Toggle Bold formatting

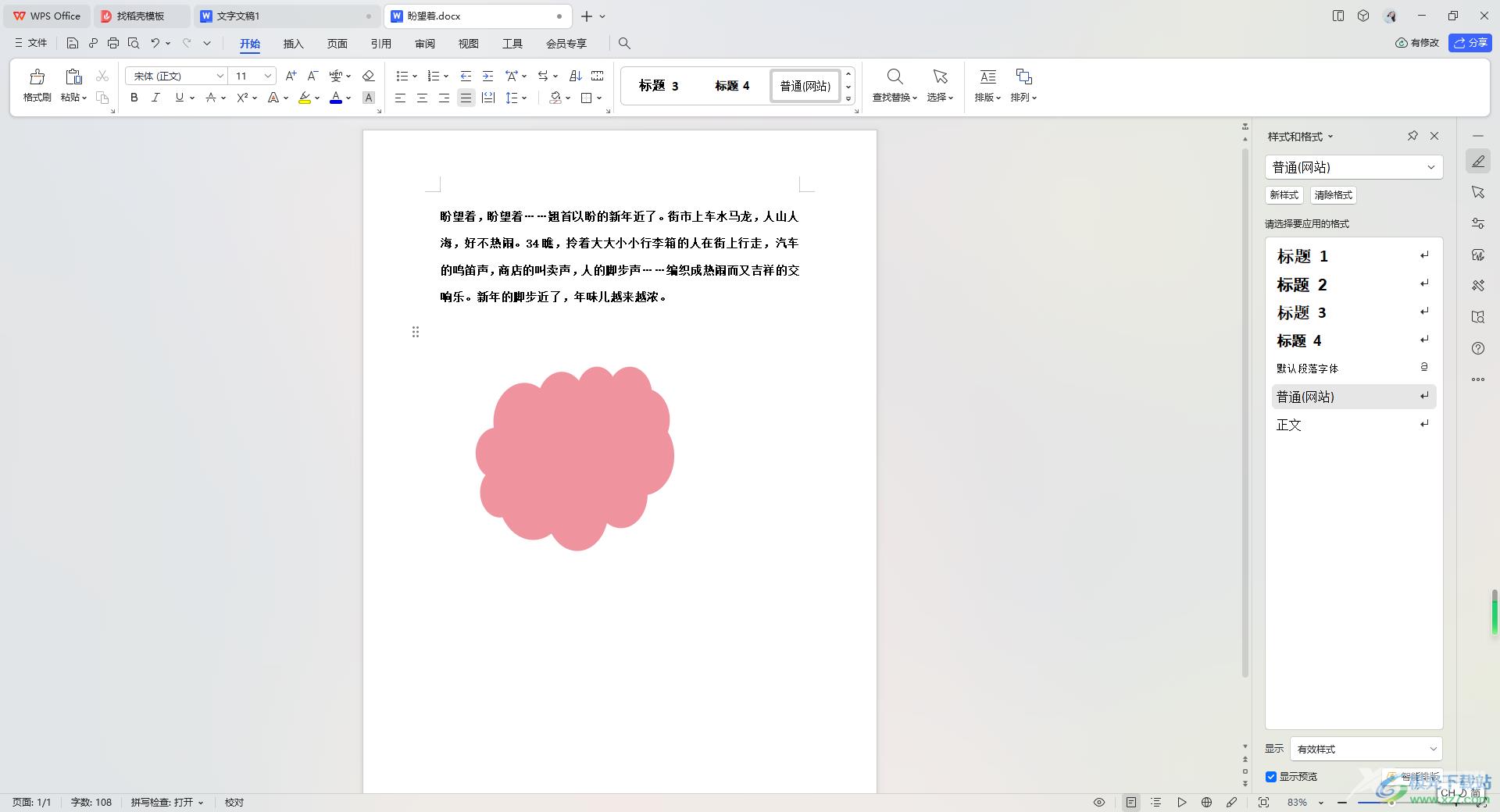(x=134, y=98)
